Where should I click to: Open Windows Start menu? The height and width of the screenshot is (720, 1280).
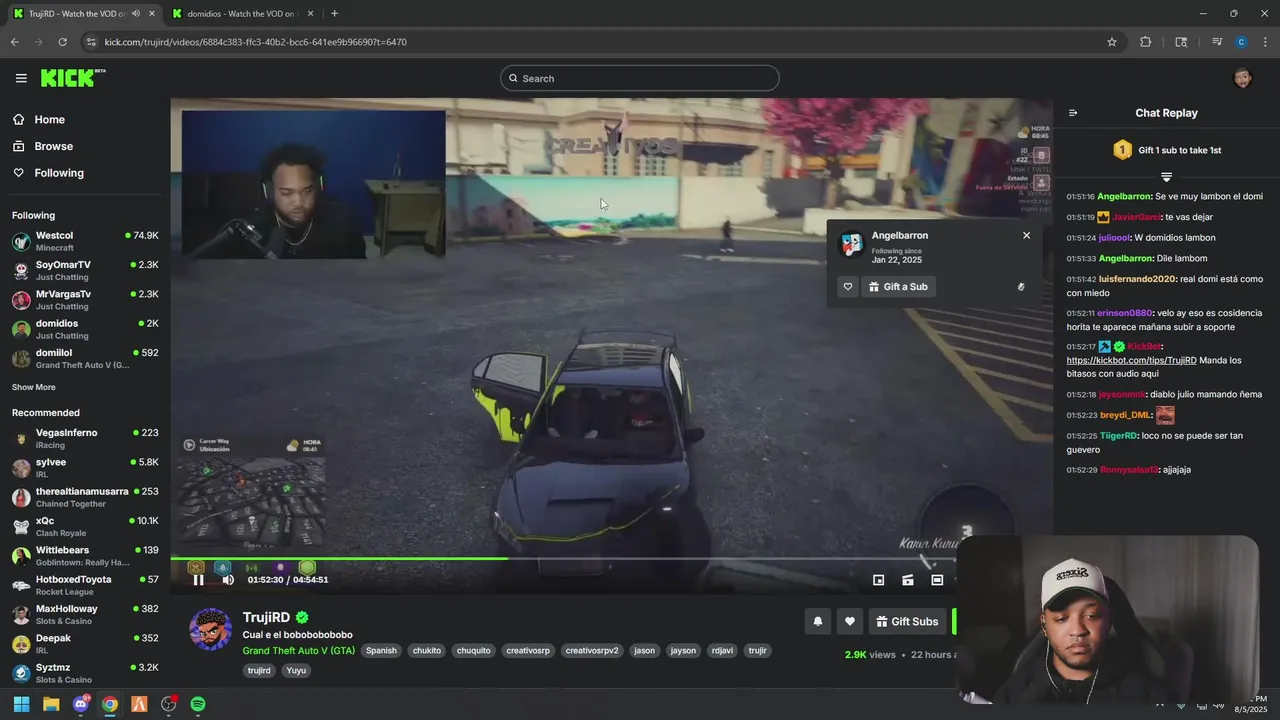pyautogui.click(x=21, y=704)
